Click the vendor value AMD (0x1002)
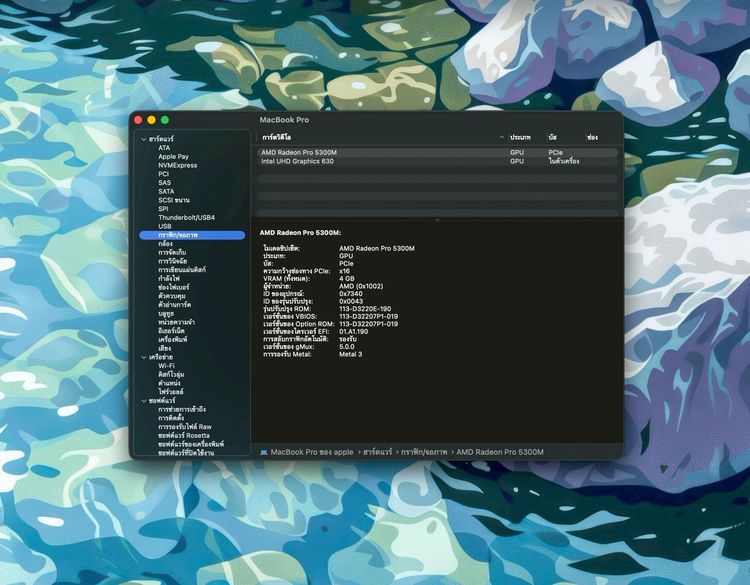Screen dimensions: 750x585 tap(361, 287)
